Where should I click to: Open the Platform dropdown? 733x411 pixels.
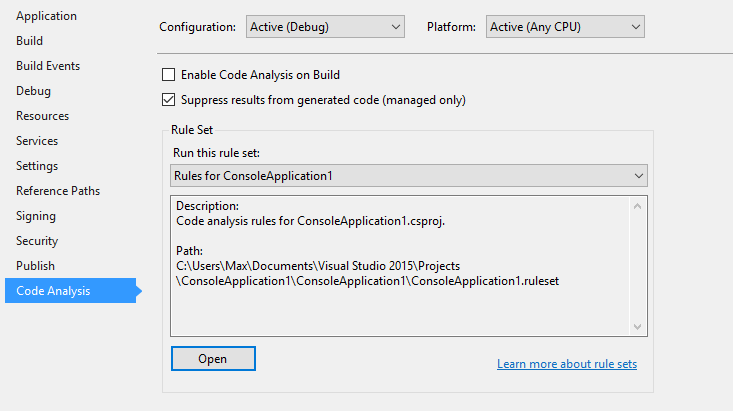click(x=565, y=27)
